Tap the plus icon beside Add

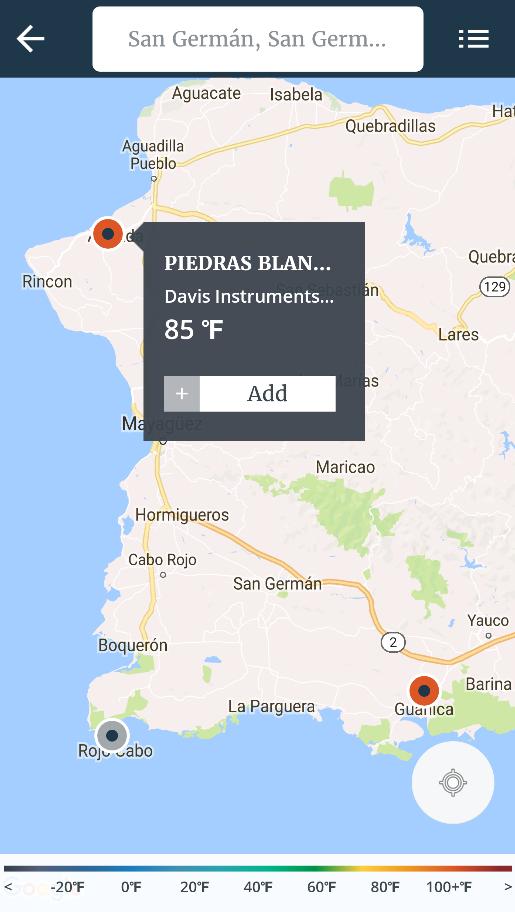pos(182,394)
